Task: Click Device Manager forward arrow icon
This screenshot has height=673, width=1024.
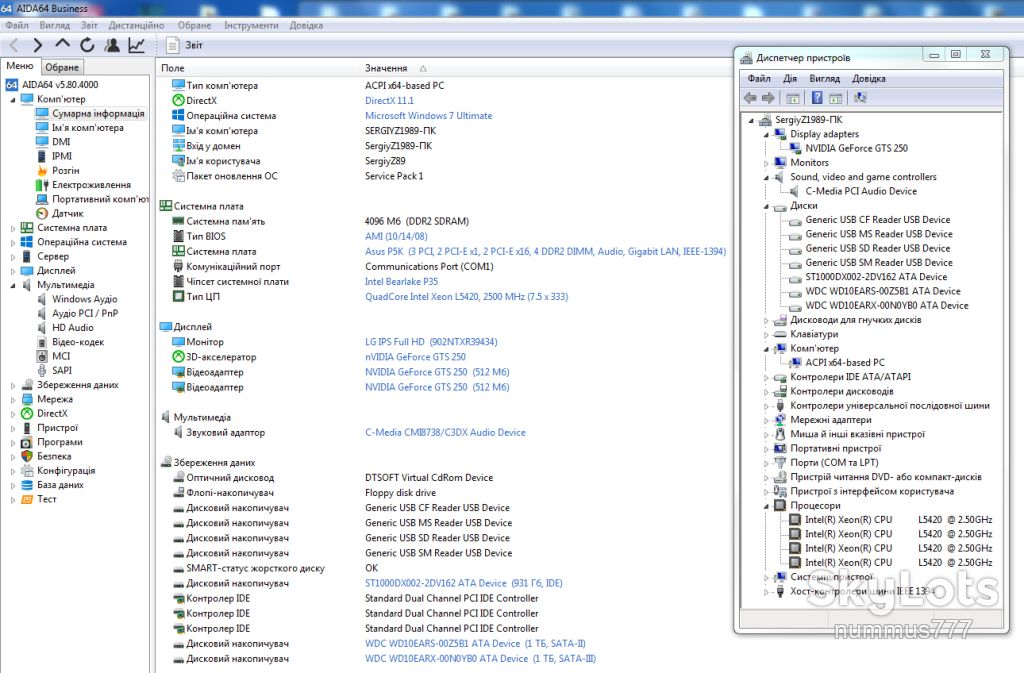Action: pos(768,98)
